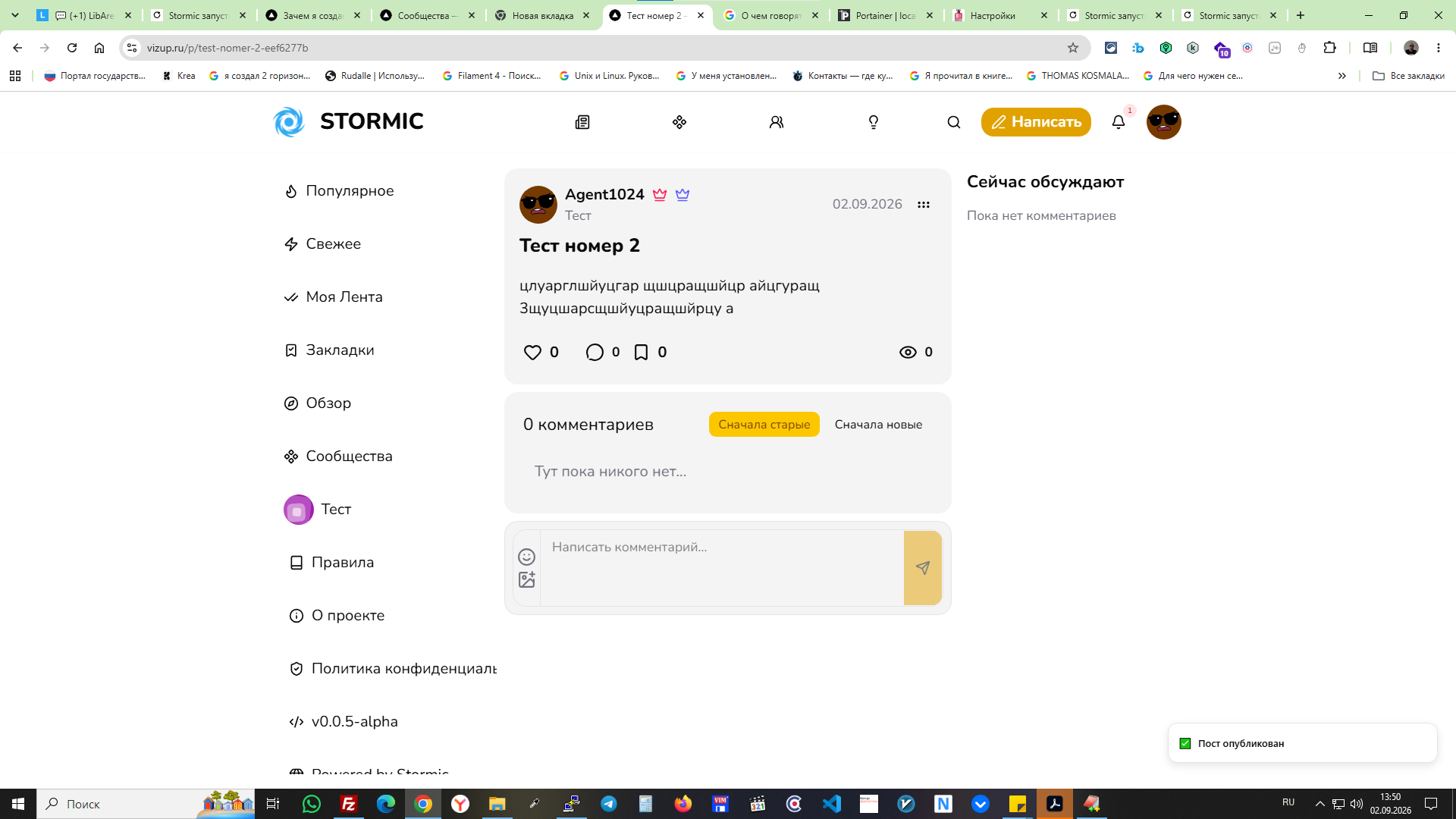Click the Написать button

click(1036, 122)
